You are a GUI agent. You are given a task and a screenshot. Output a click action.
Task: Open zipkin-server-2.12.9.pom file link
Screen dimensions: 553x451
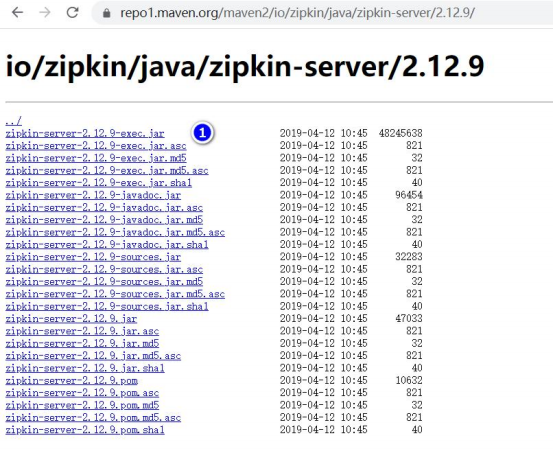click(x=72, y=381)
